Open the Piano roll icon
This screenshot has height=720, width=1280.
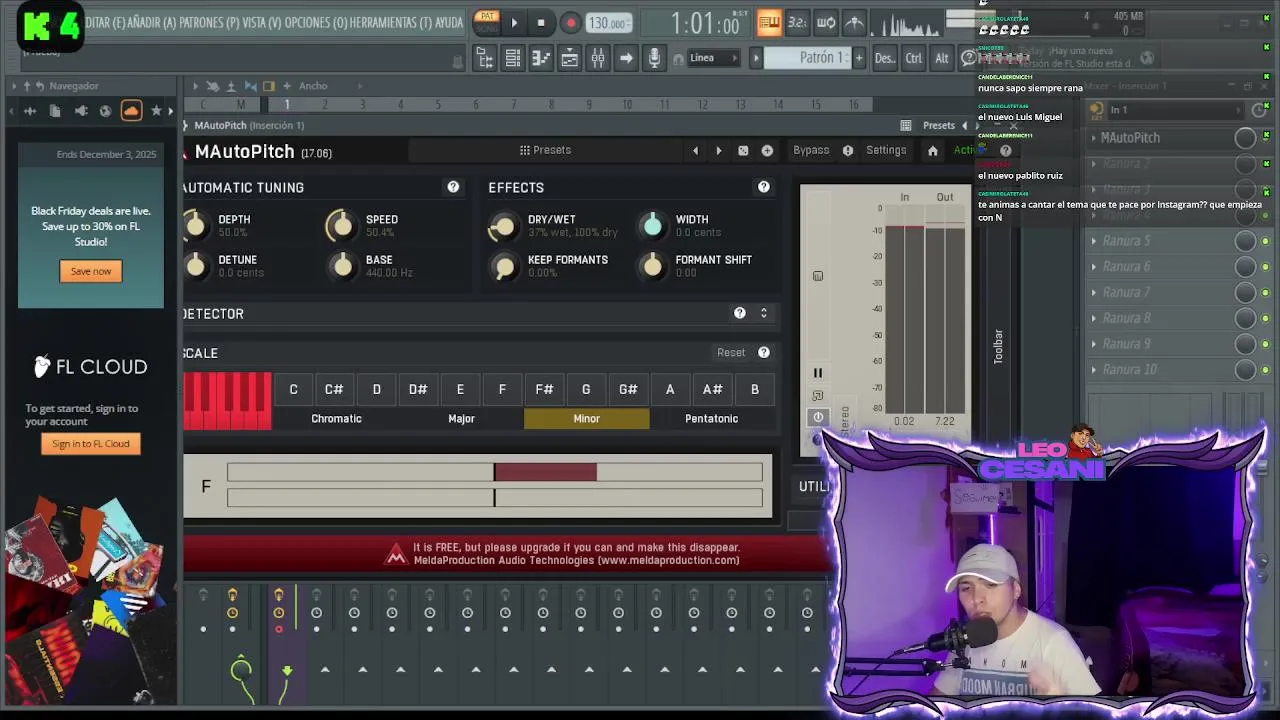541,58
